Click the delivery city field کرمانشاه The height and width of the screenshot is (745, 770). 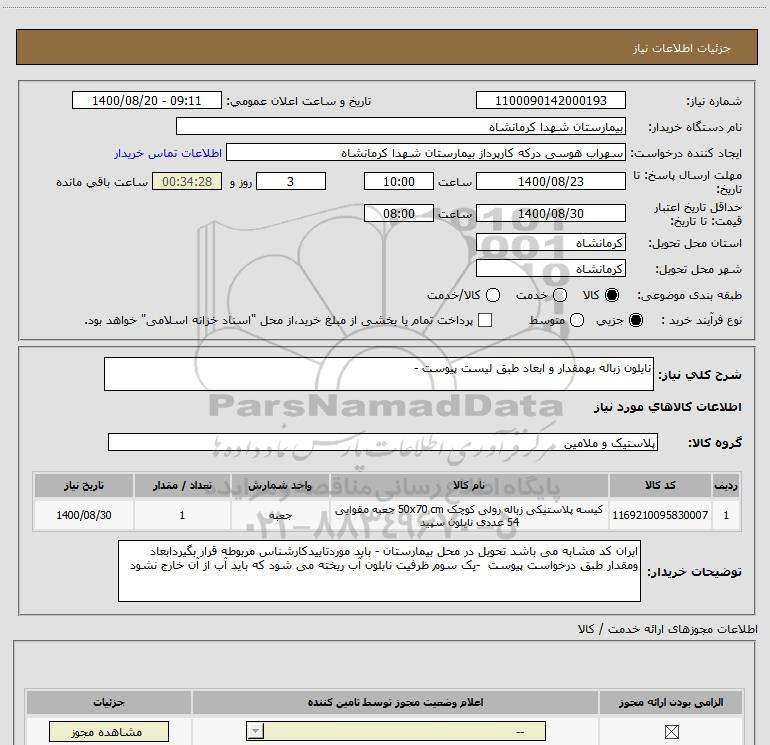550,268
